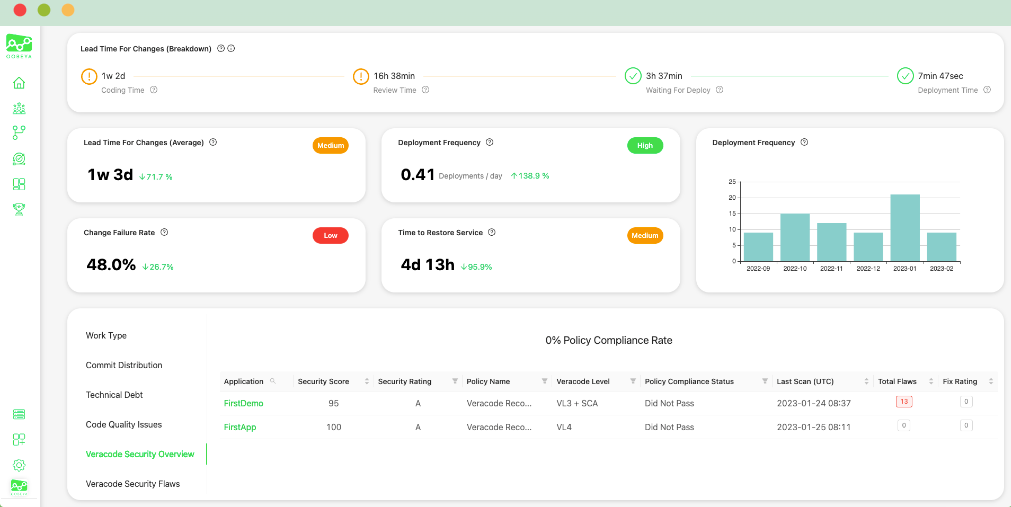Click the 2023-01 bar in chart
1011x507 pixels.
pos(905,227)
